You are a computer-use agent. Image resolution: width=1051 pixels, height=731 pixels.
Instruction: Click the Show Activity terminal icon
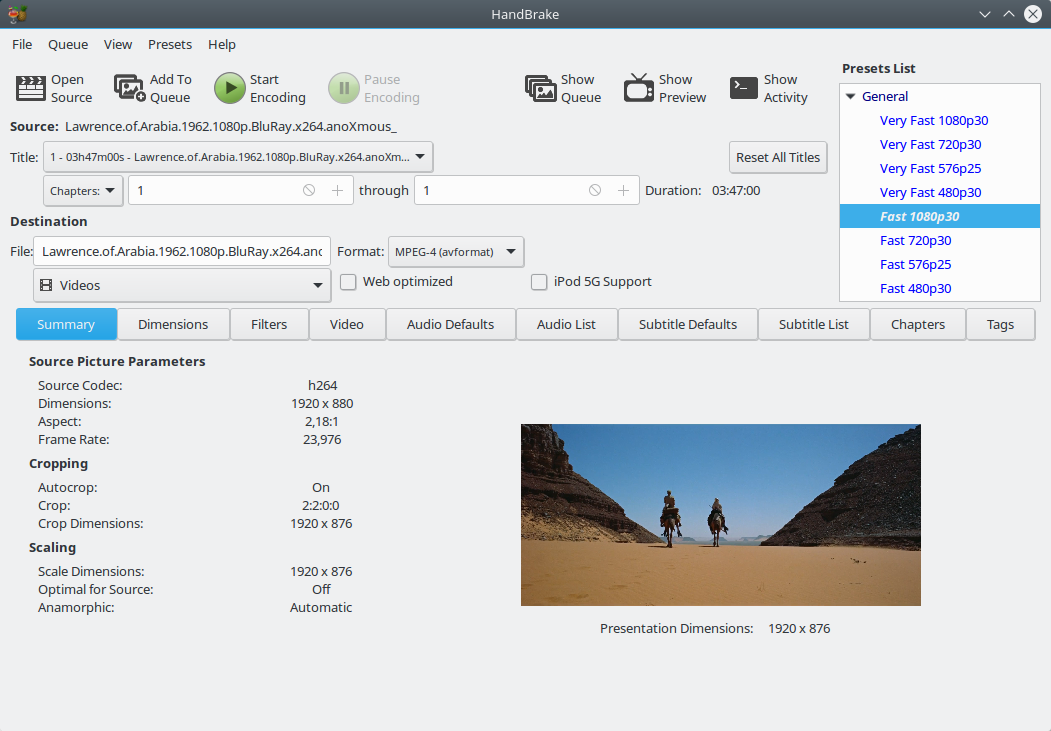coord(743,88)
